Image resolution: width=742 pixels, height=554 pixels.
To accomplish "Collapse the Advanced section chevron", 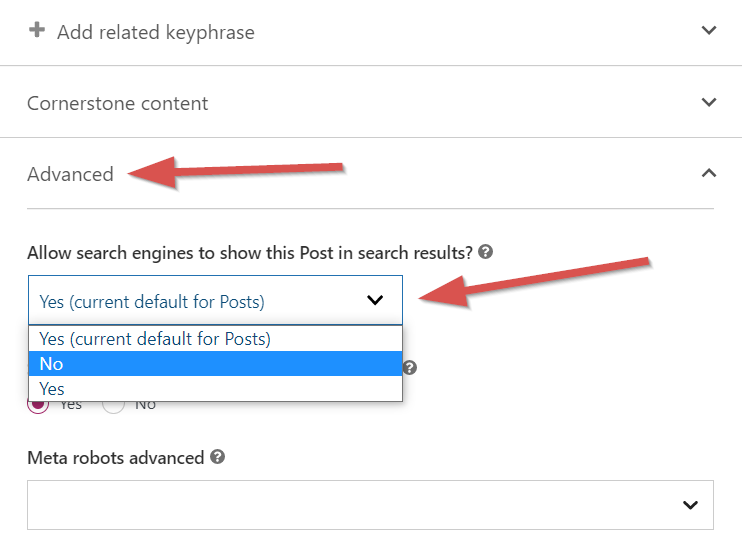I will 709,173.
